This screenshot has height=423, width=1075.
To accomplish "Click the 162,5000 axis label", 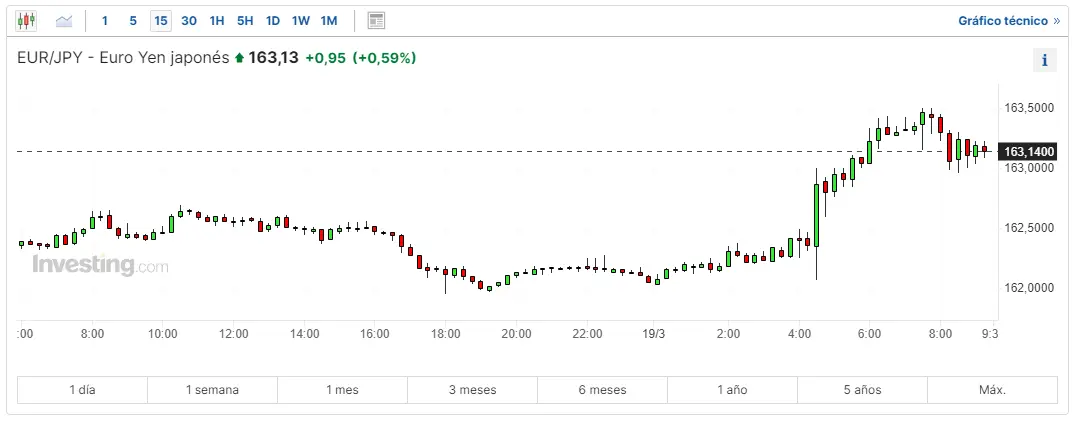I will coord(1030,228).
